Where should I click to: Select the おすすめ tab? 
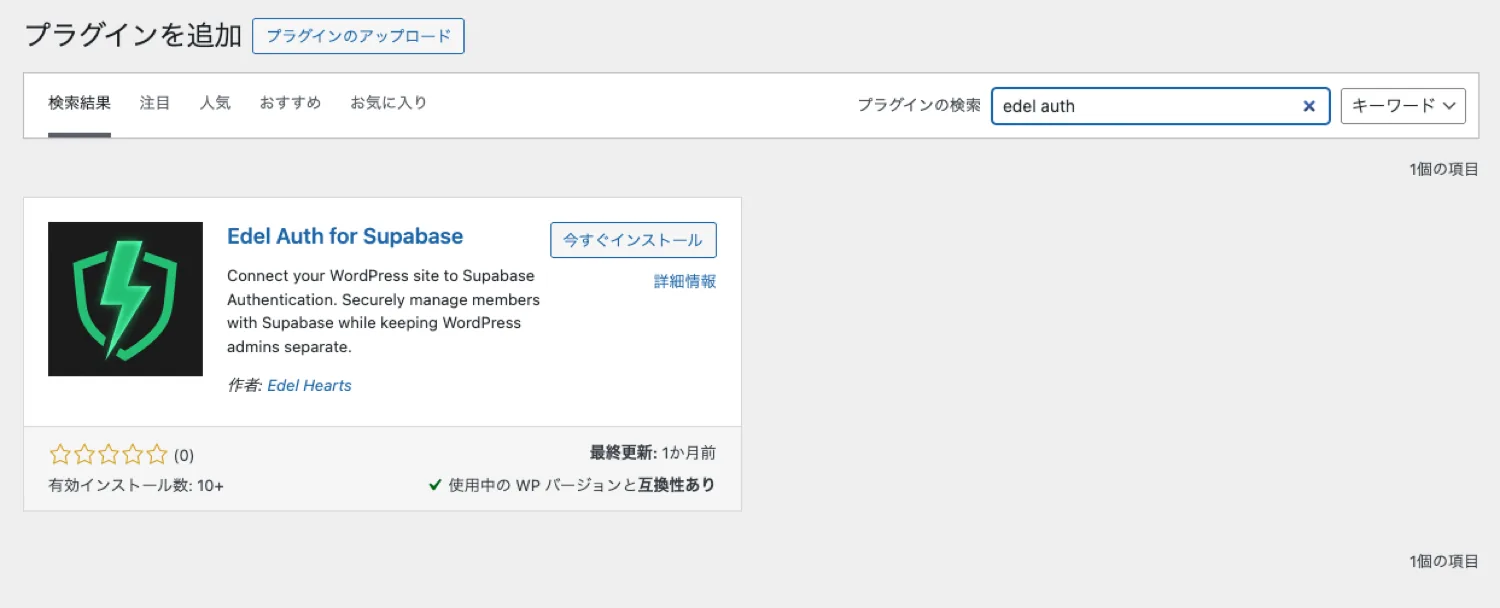click(289, 102)
